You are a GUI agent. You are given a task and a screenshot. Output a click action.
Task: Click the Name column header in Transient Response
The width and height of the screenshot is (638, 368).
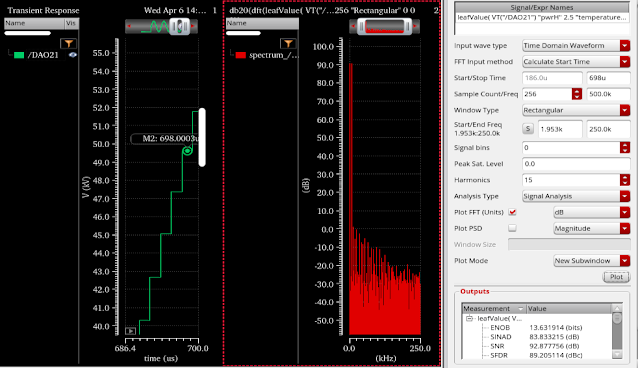[x=34, y=23]
